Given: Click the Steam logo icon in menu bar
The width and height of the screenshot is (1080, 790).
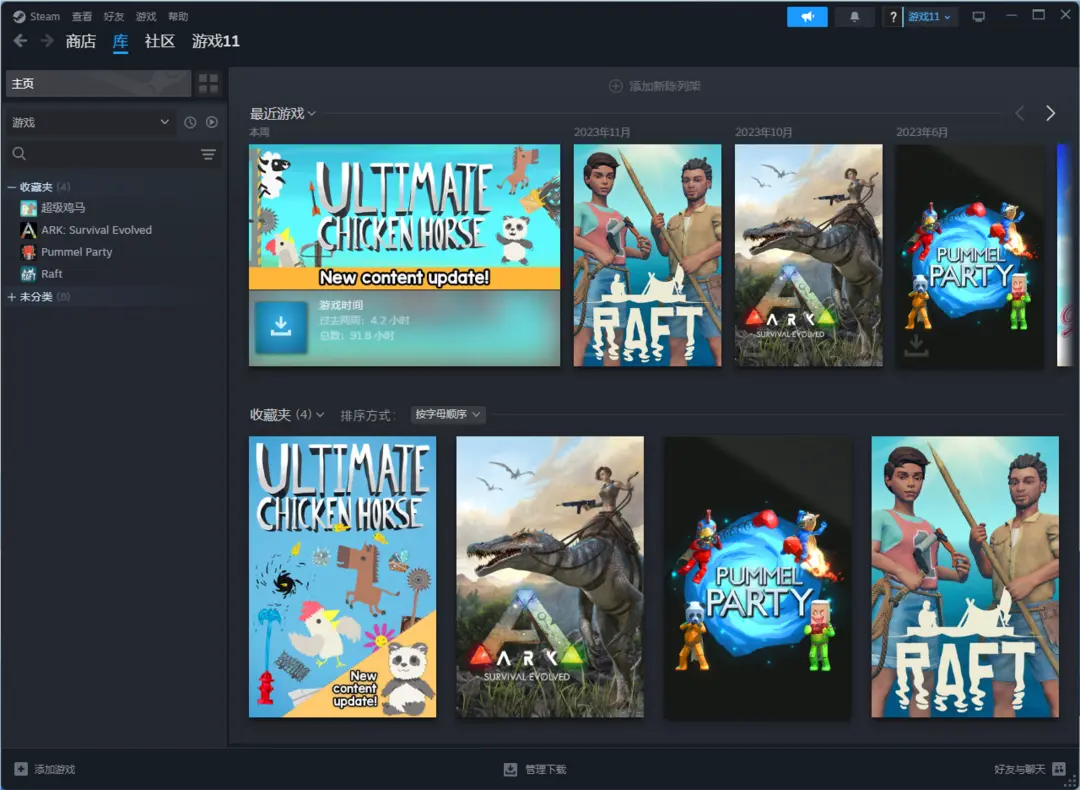Looking at the screenshot, I should coord(19,17).
